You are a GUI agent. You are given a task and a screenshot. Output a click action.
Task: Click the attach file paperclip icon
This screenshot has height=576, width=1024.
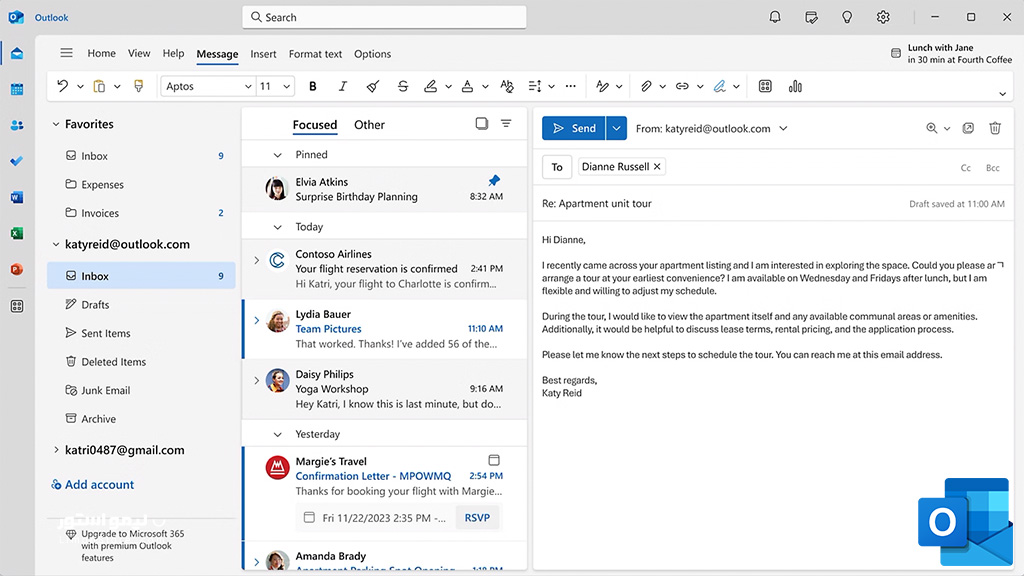pyautogui.click(x=646, y=86)
